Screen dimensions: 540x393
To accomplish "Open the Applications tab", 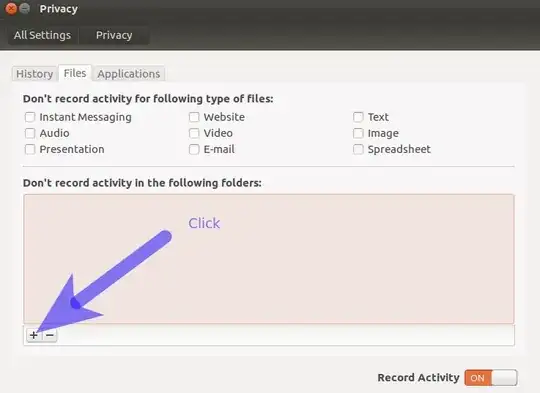I will point(128,74).
